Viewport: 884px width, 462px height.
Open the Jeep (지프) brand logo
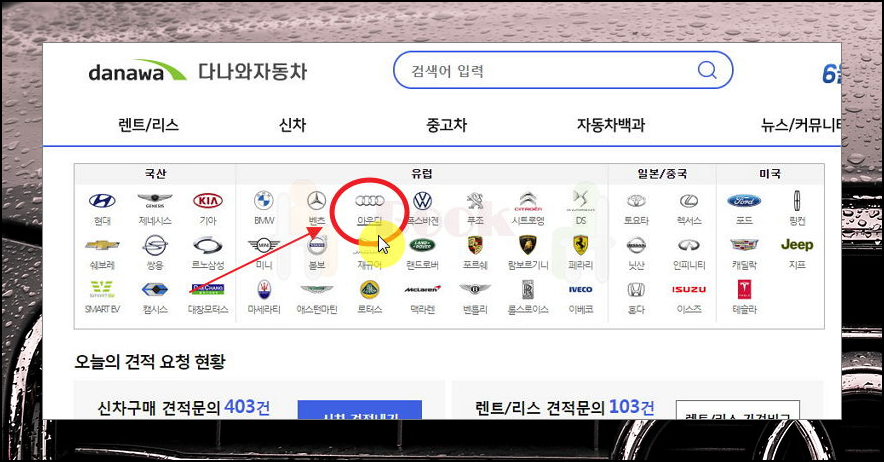pyautogui.click(x=797, y=245)
